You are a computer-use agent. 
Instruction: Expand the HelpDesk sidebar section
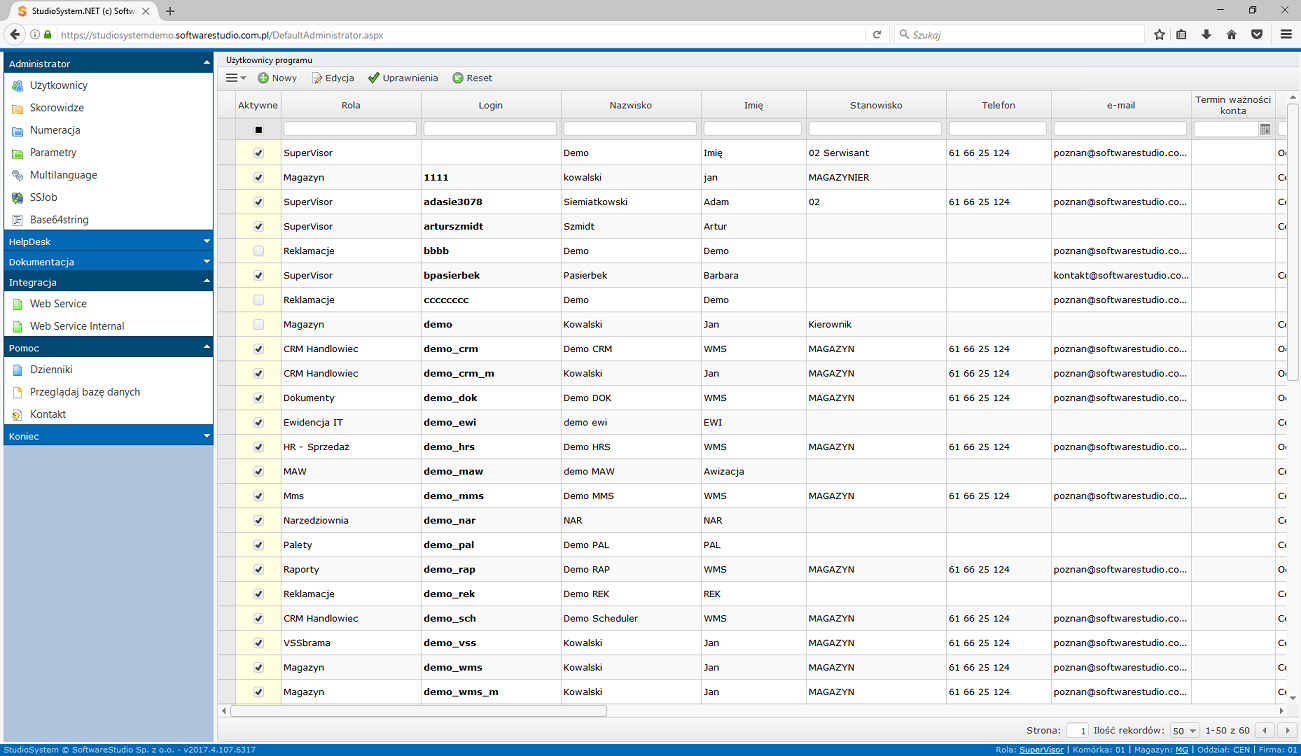coord(108,242)
